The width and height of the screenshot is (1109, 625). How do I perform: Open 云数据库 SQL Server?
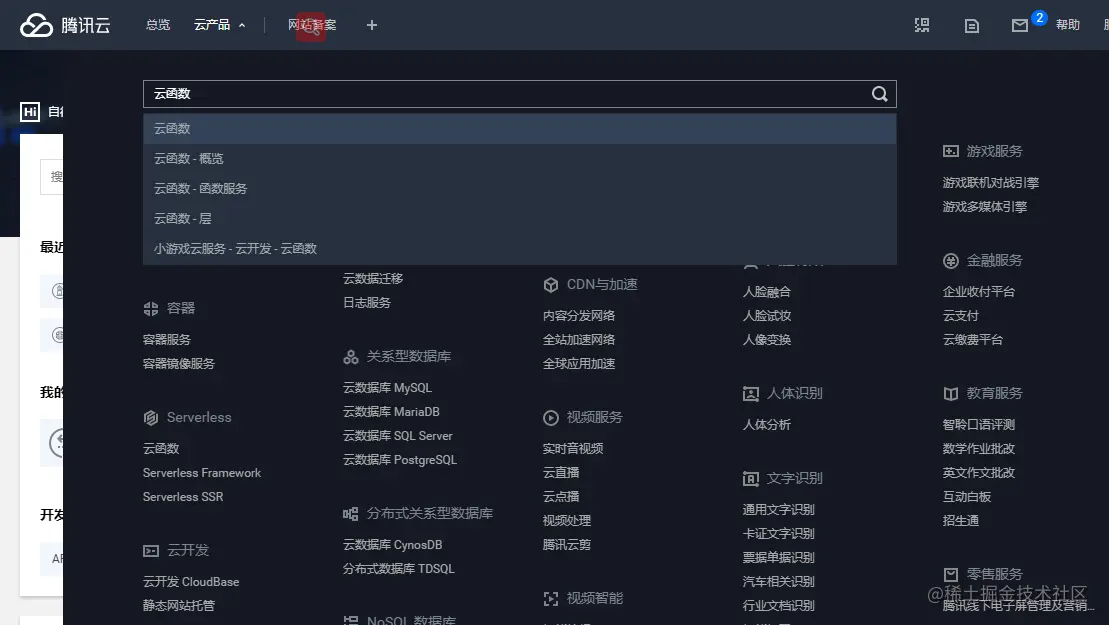click(397, 436)
